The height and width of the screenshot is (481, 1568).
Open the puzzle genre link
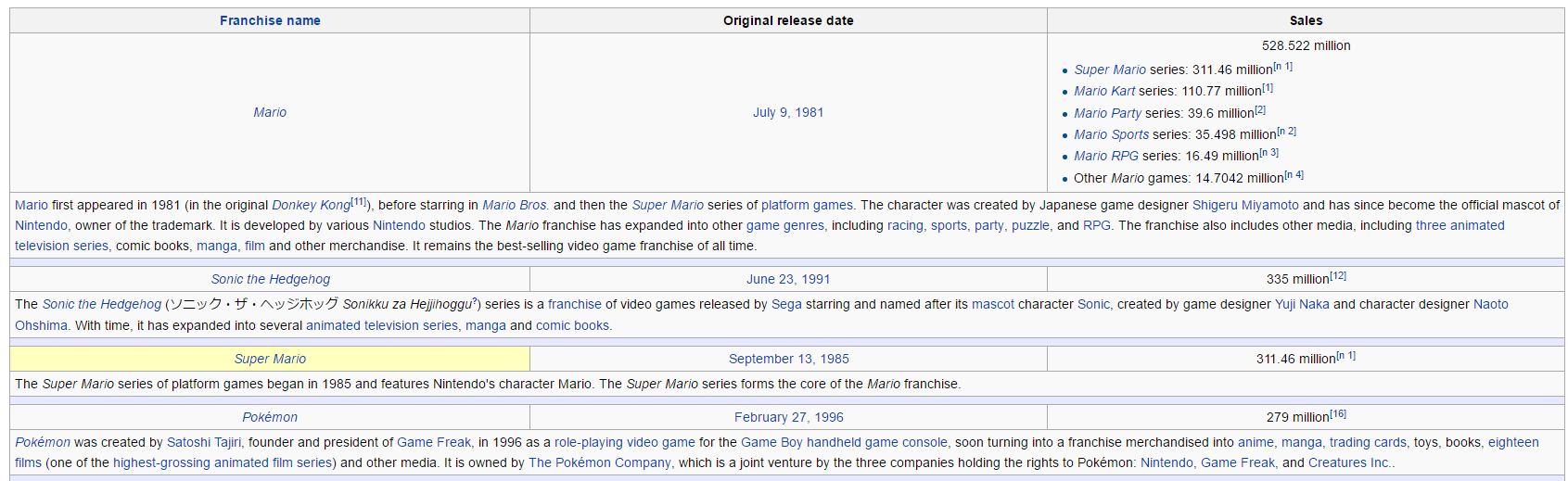(1030, 225)
